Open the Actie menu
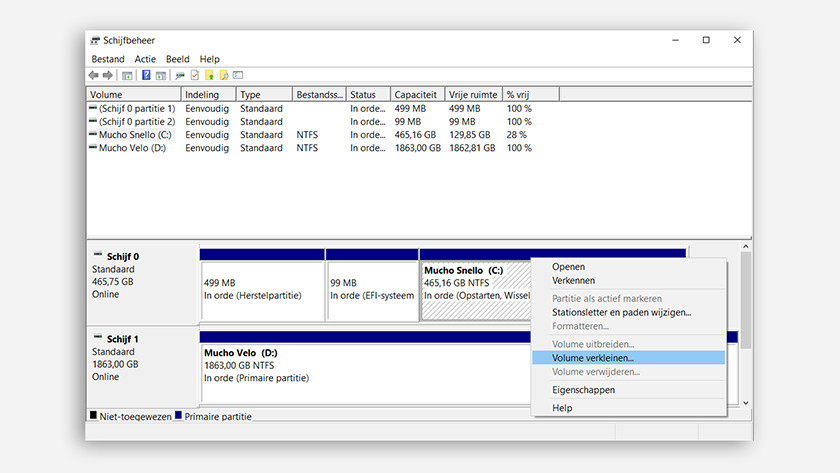The image size is (840, 473). point(145,59)
